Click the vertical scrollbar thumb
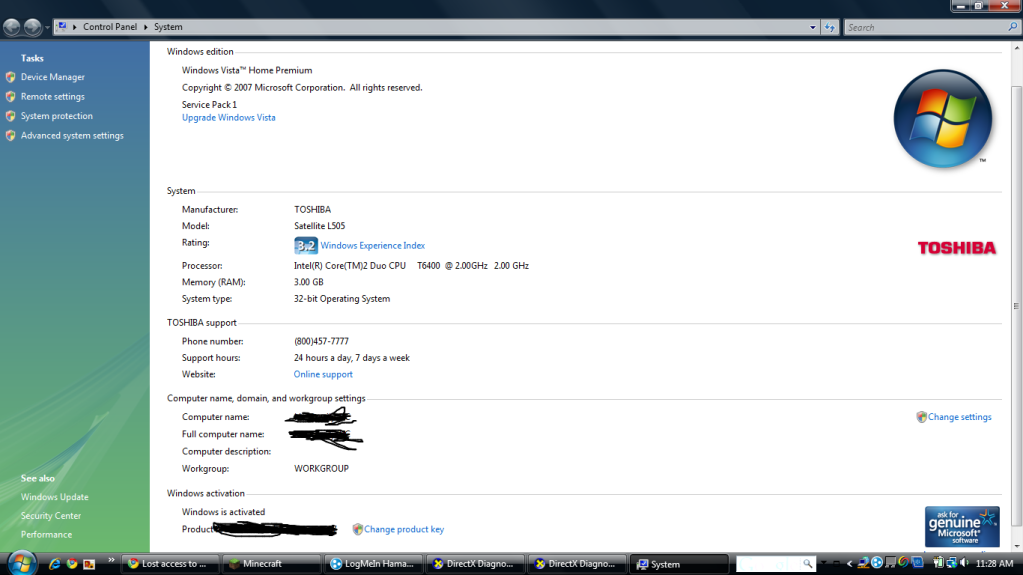Viewport: 1023px width, 575px height. click(x=1016, y=306)
